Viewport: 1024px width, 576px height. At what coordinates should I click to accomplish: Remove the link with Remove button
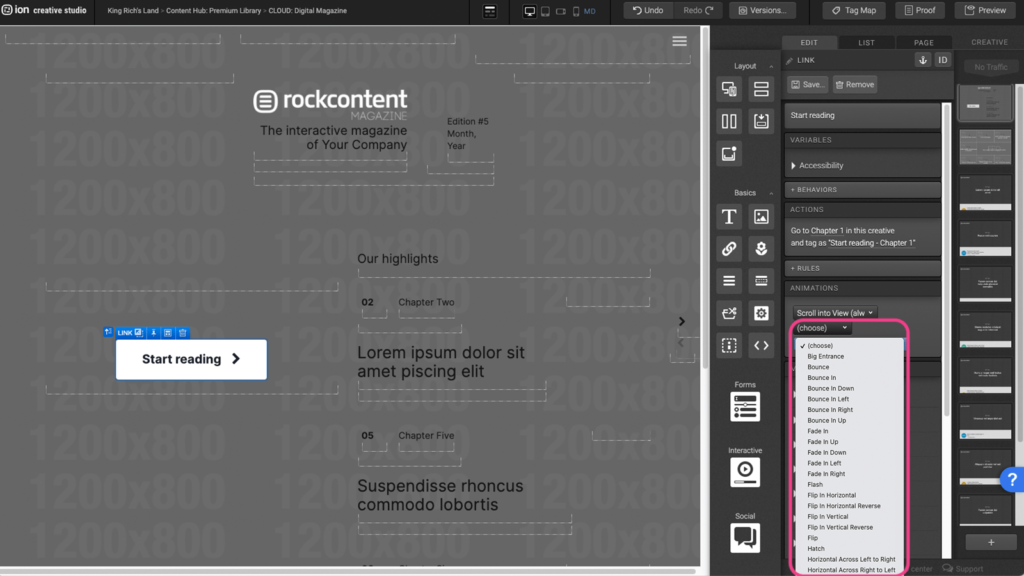tap(855, 84)
